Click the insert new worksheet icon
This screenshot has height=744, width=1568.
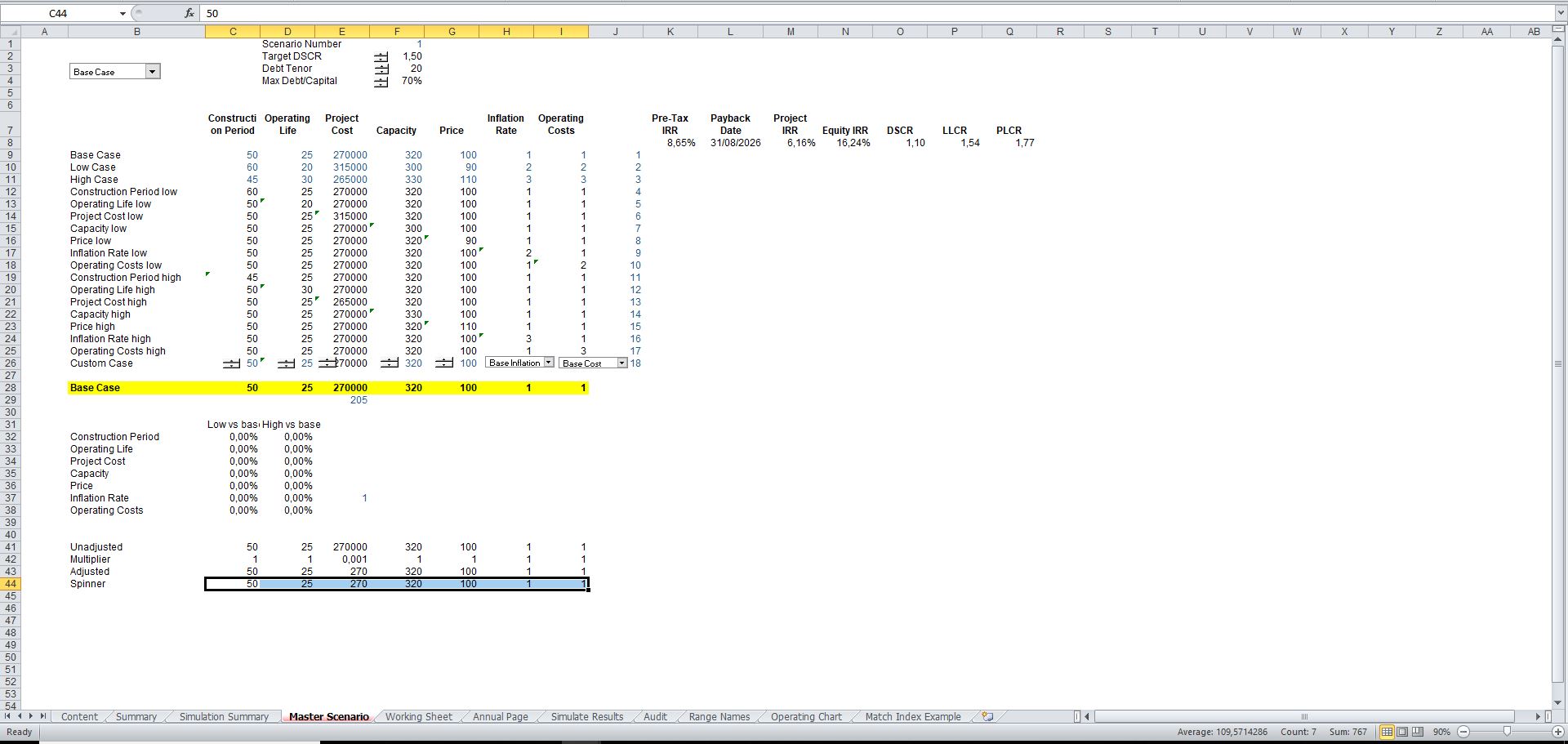coord(987,716)
